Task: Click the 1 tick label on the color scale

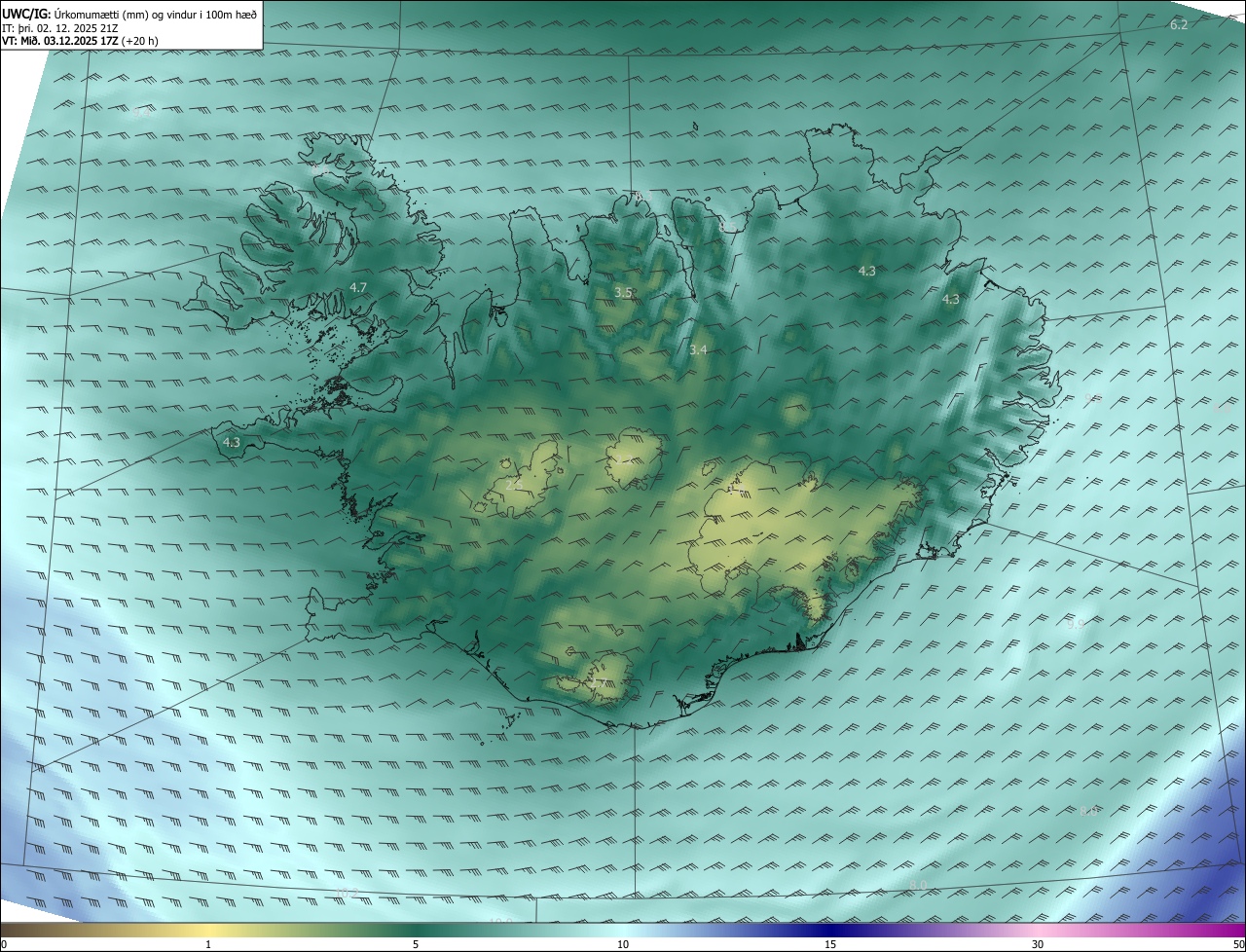Action: point(208,945)
